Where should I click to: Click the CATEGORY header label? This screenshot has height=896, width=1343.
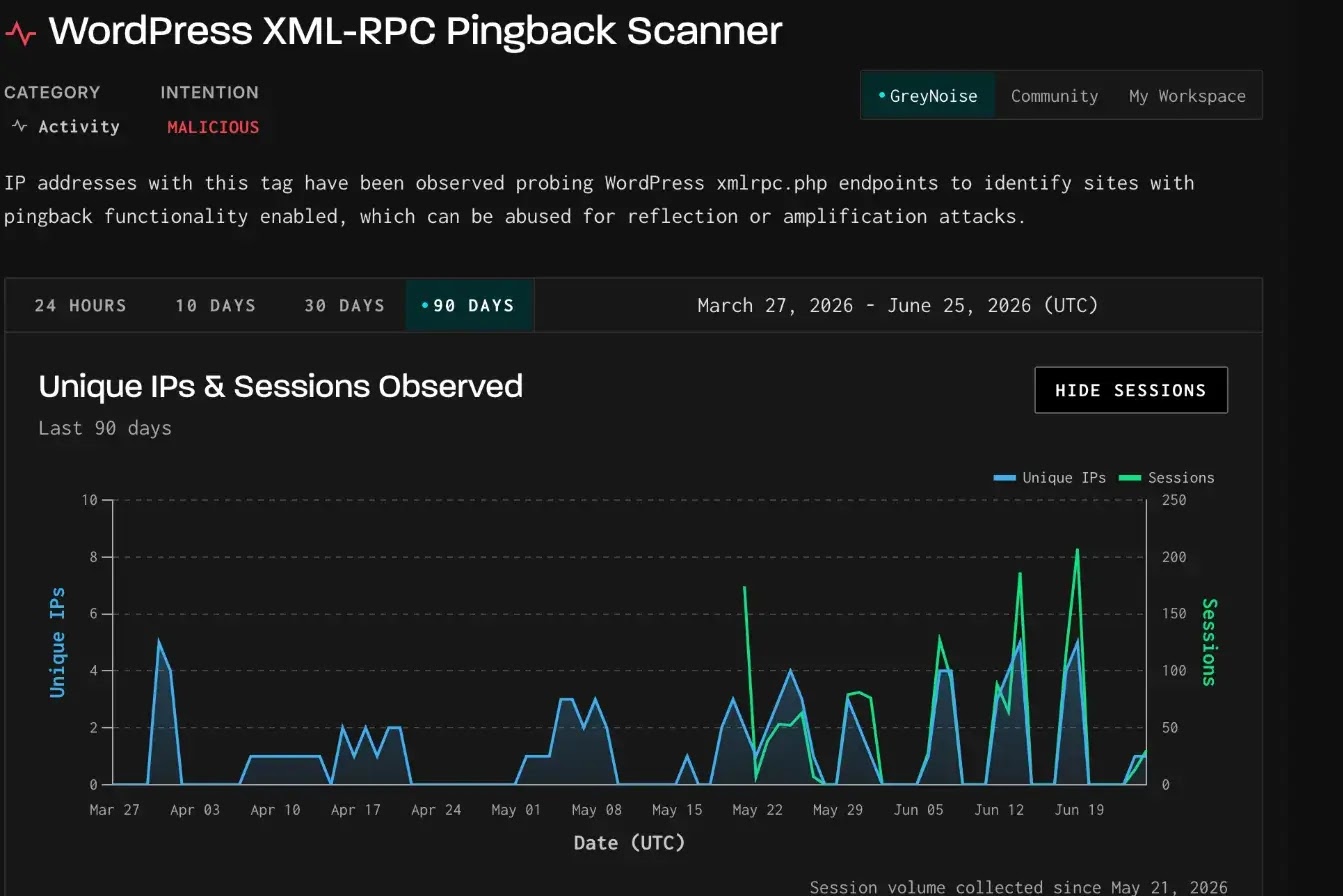pyautogui.click(x=52, y=92)
